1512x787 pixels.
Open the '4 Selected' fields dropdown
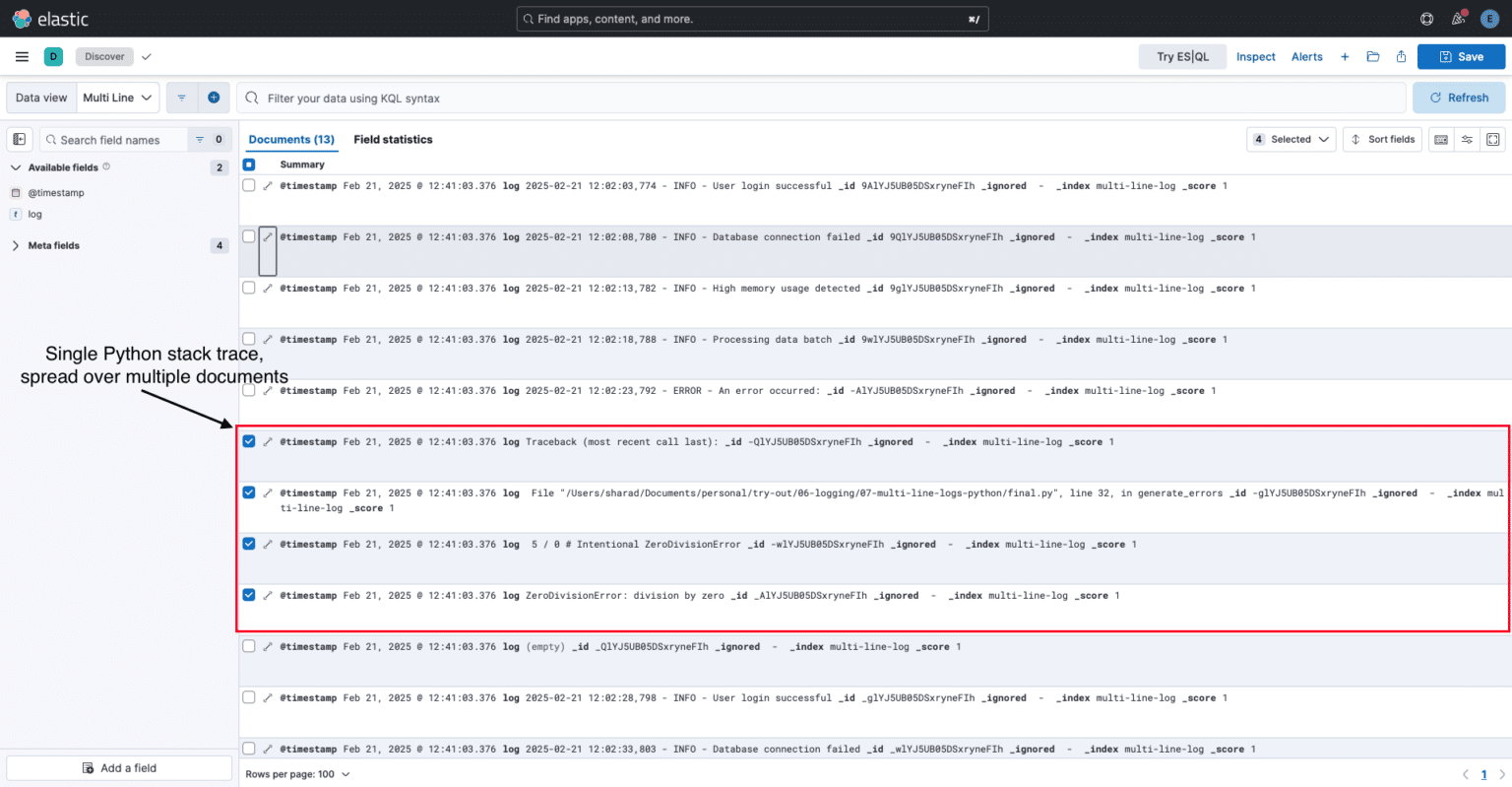(x=1291, y=139)
